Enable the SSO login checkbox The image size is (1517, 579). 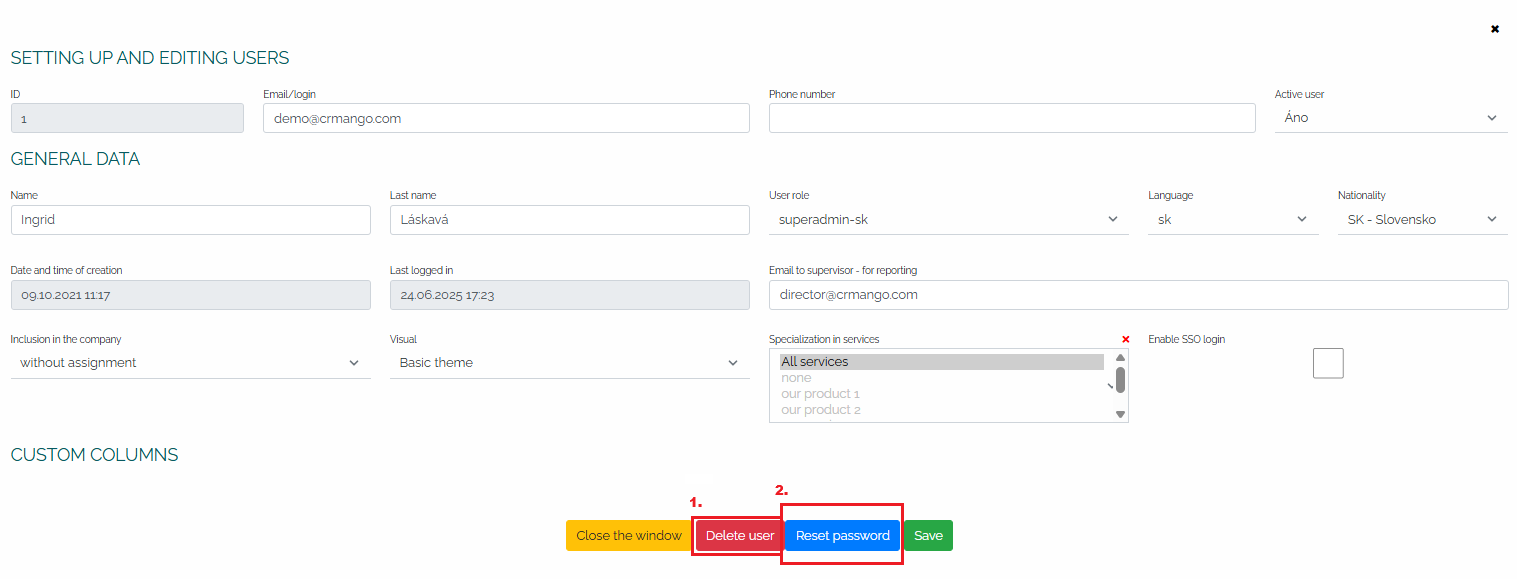1328,363
